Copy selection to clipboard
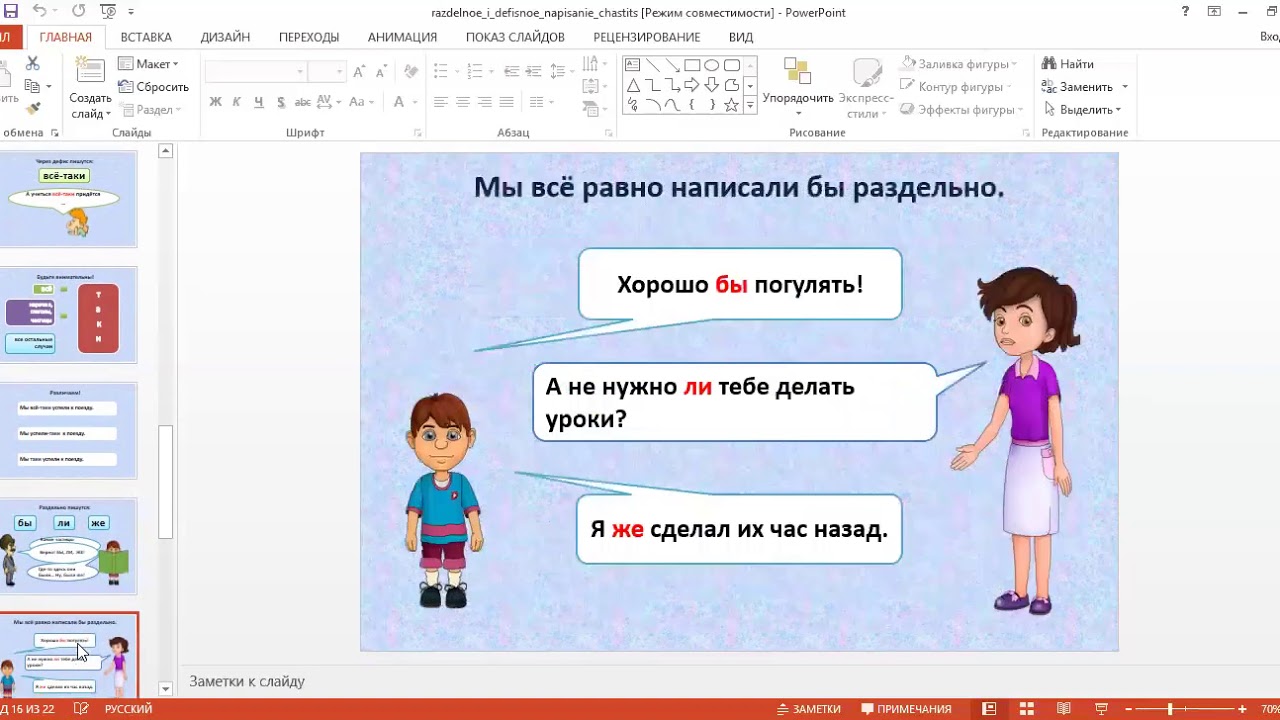 [x=32, y=87]
